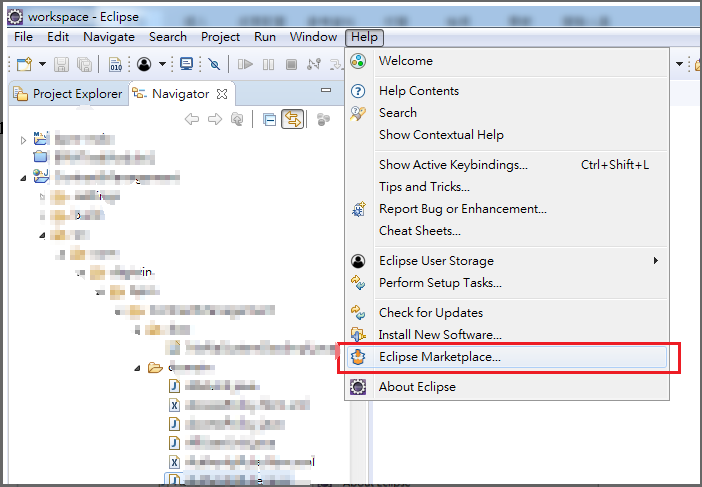Image resolution: width=702 pixels, height=487 pixels.
Task: Click the Resume debug icon
Action: tap(245, 64)
